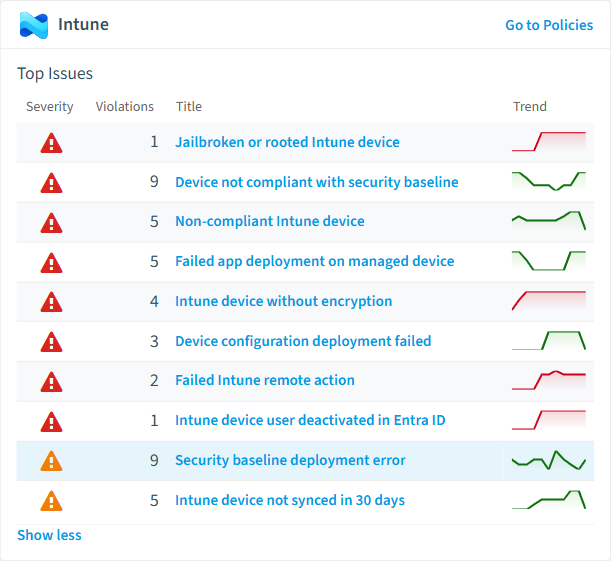
Task: Click violations count 4 for device without encryption
Action: click(x=154, y=302)
